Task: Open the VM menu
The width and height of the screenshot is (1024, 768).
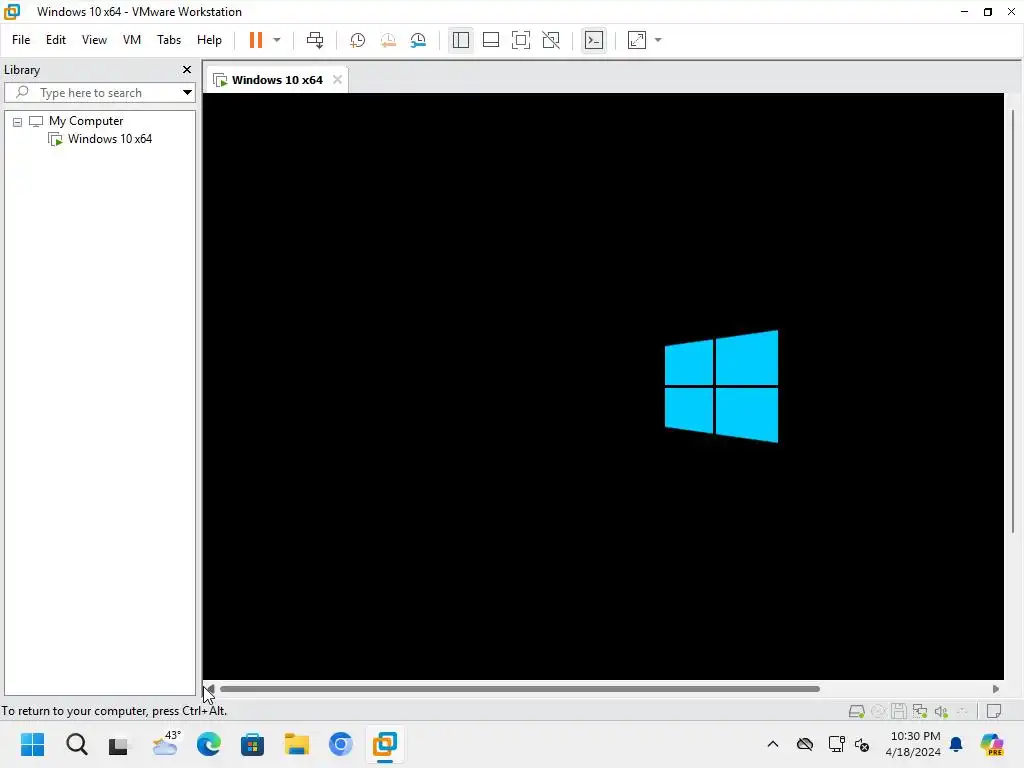Action: (x=132, y=40)
